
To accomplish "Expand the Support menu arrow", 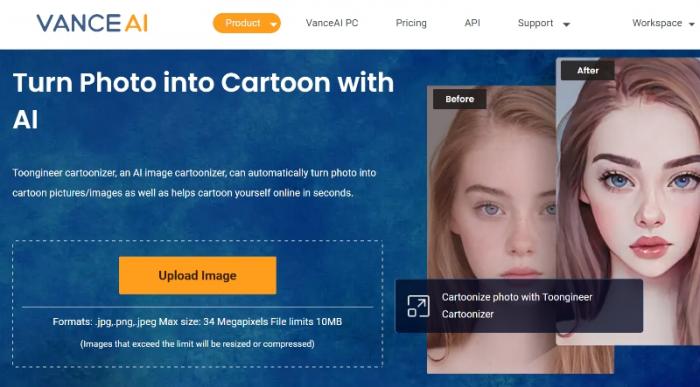I will [566, 25].
